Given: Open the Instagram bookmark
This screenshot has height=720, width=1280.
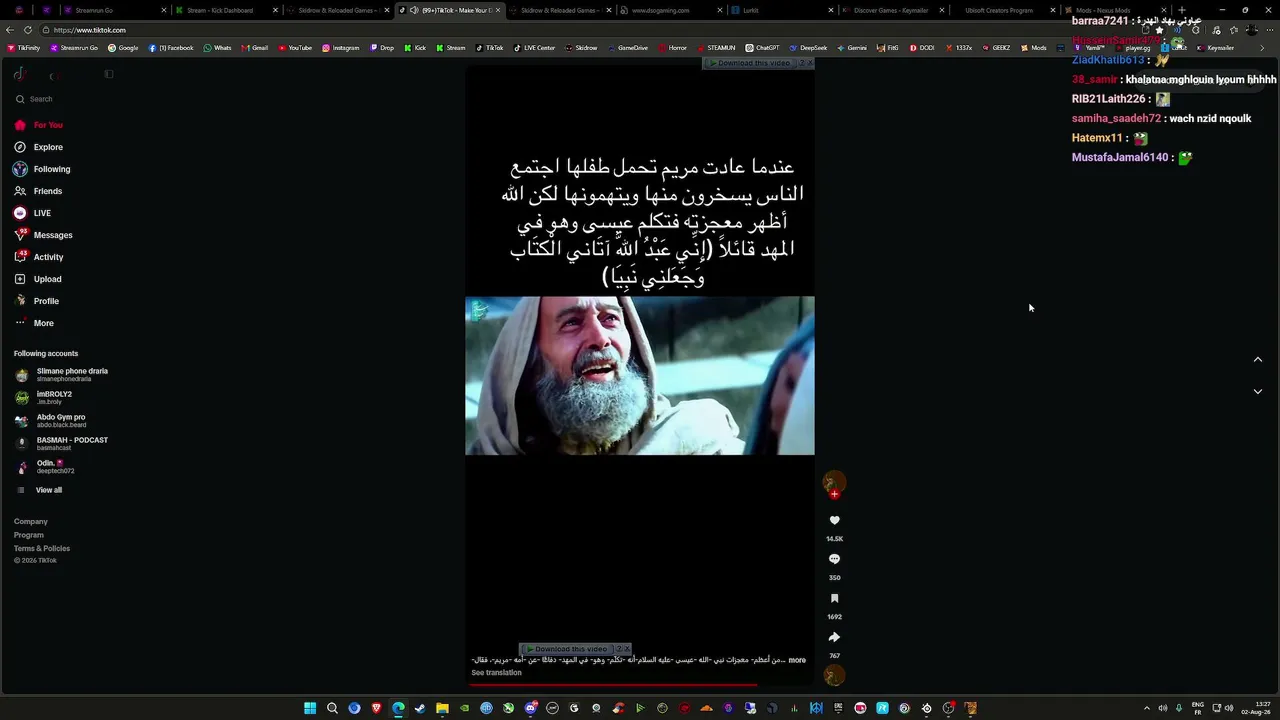Looking at the screenshot, I should 340,48.
